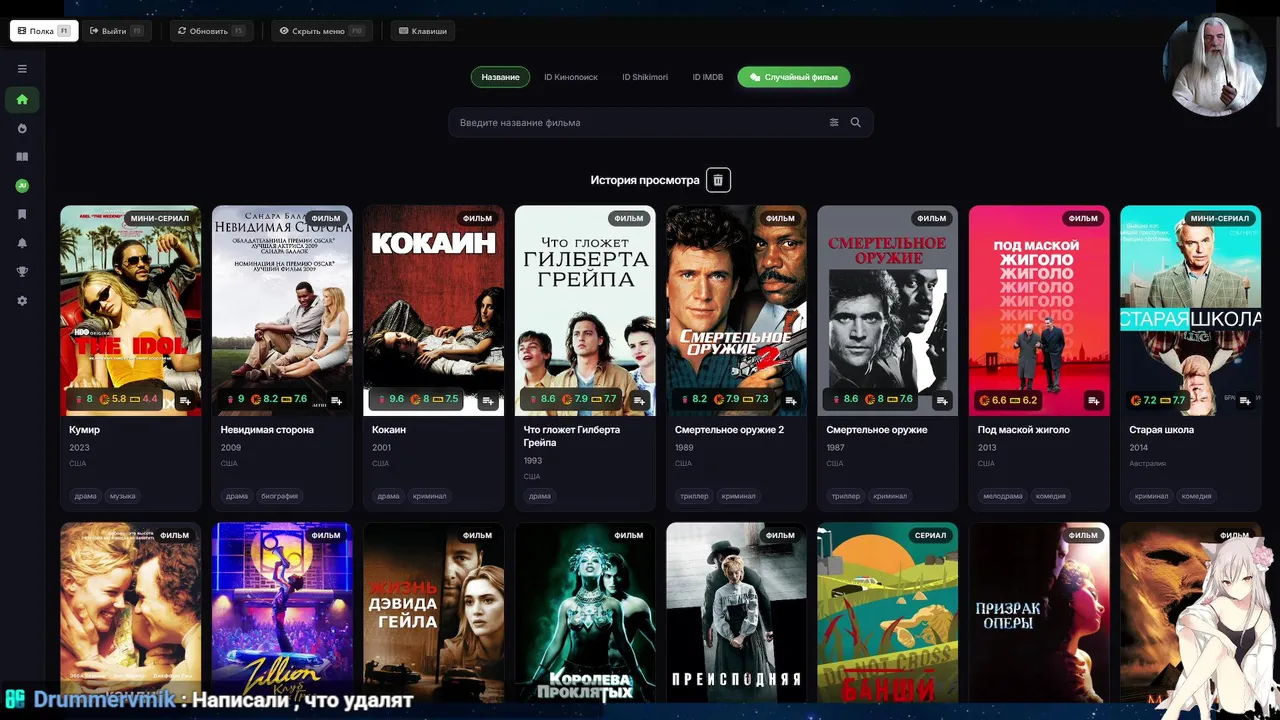
Task: Click the Полка F1 button
Action: (x=44, y=31)
